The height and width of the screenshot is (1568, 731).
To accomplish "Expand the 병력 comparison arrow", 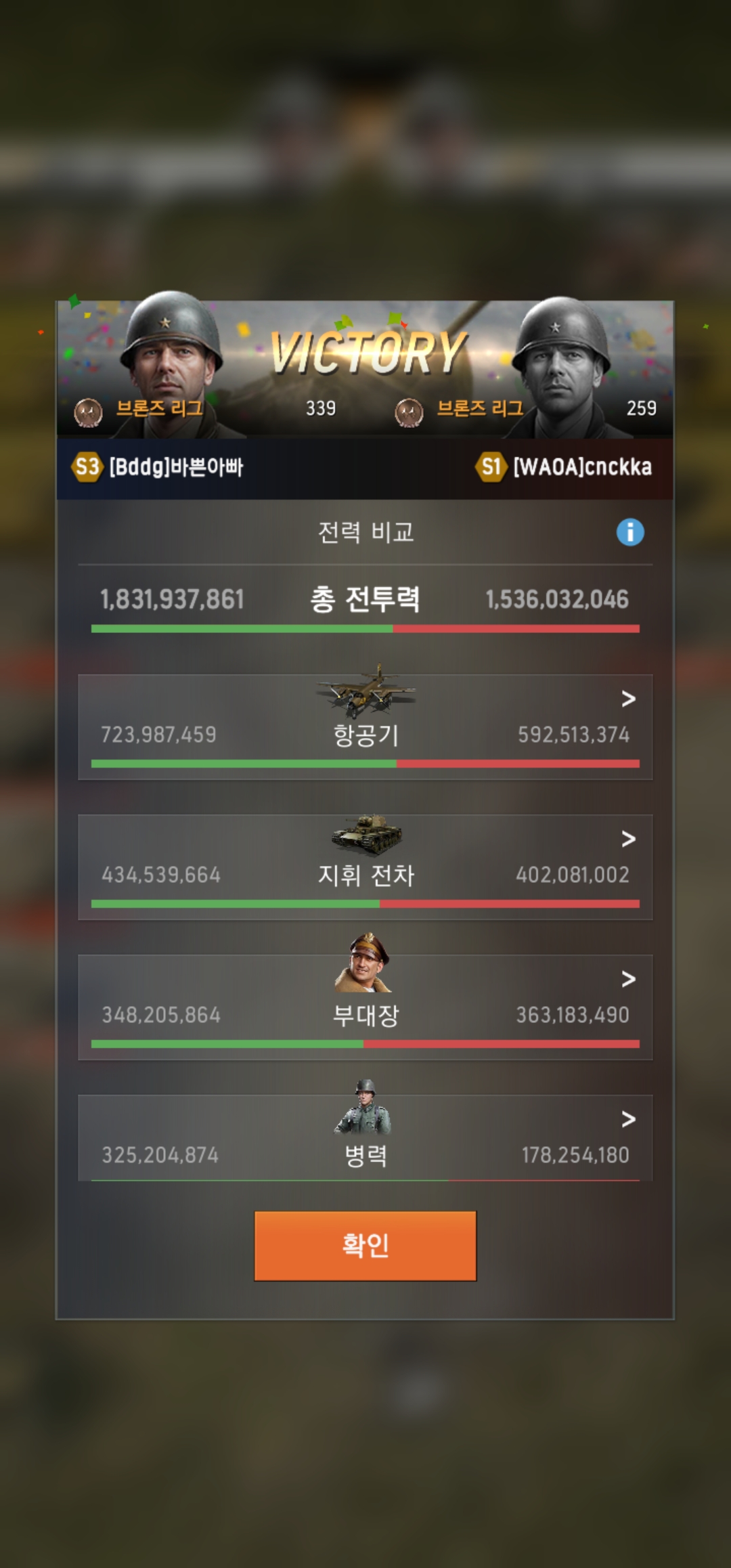I will coord(628,1119).
